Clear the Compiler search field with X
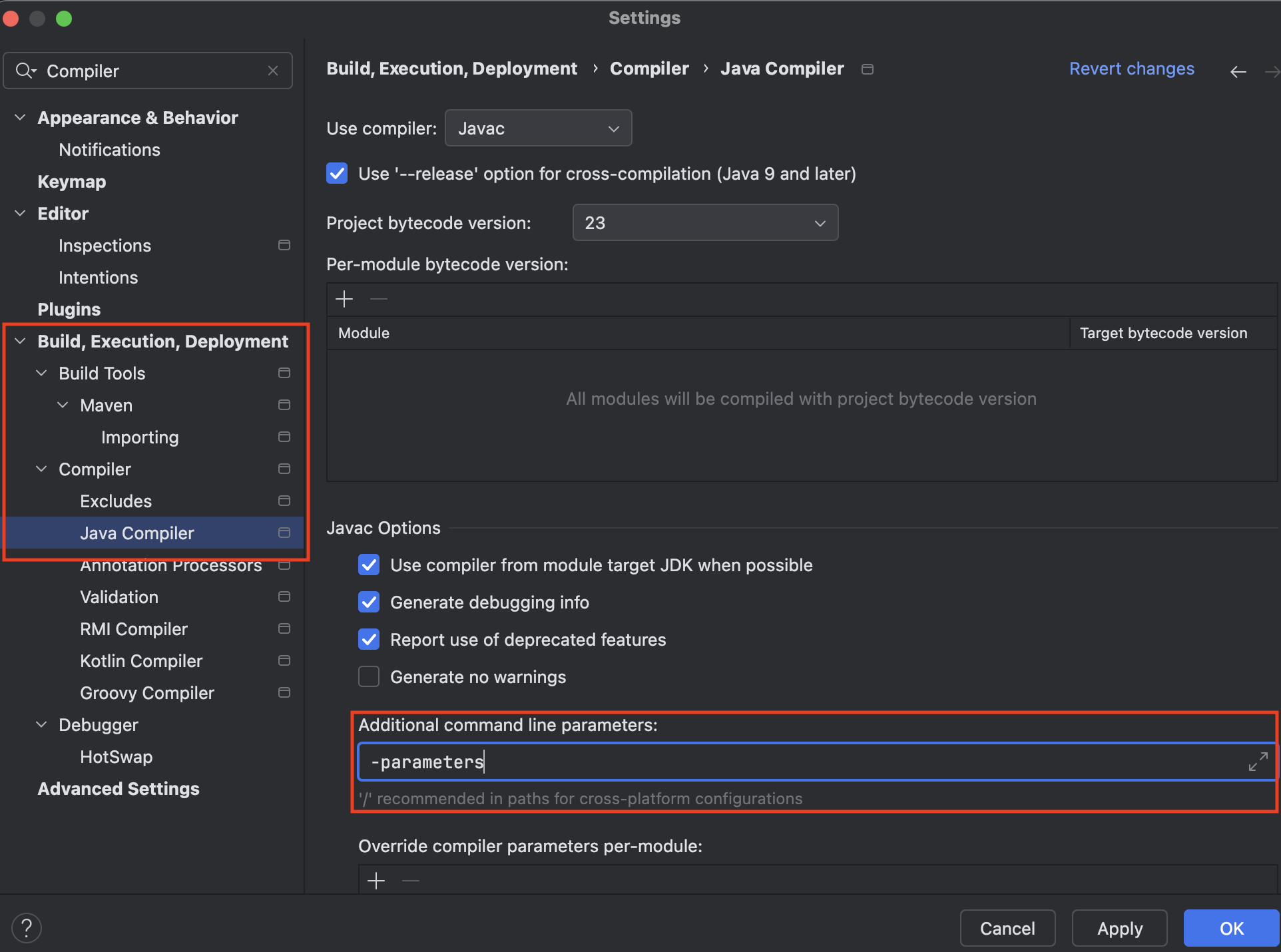 [x=273, y=71]
